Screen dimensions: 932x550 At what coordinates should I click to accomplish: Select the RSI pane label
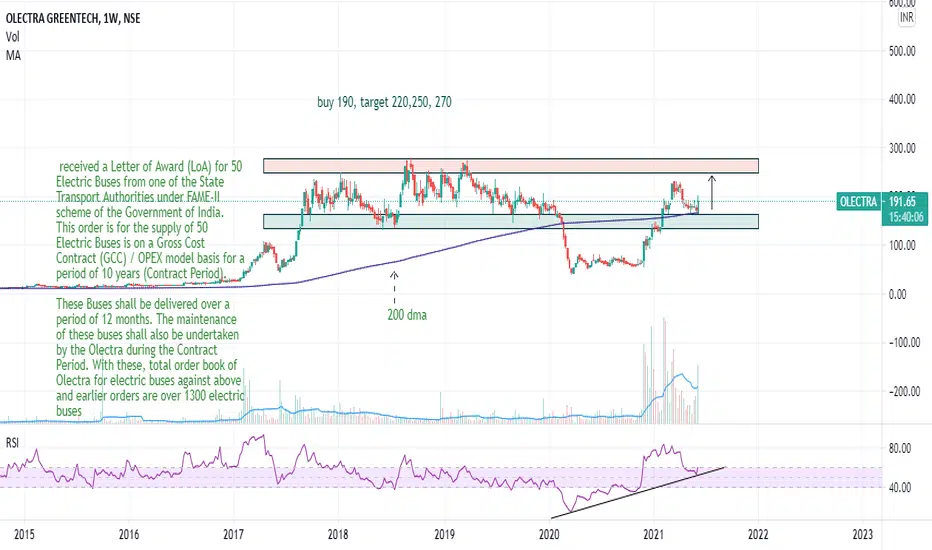point(12,443)
